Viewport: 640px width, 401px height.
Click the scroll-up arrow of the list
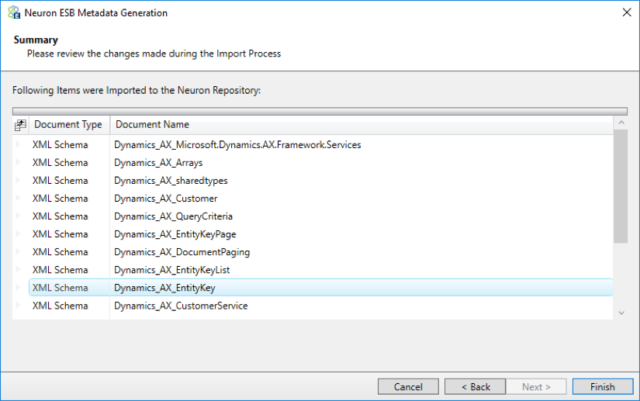tap(621, 123)
